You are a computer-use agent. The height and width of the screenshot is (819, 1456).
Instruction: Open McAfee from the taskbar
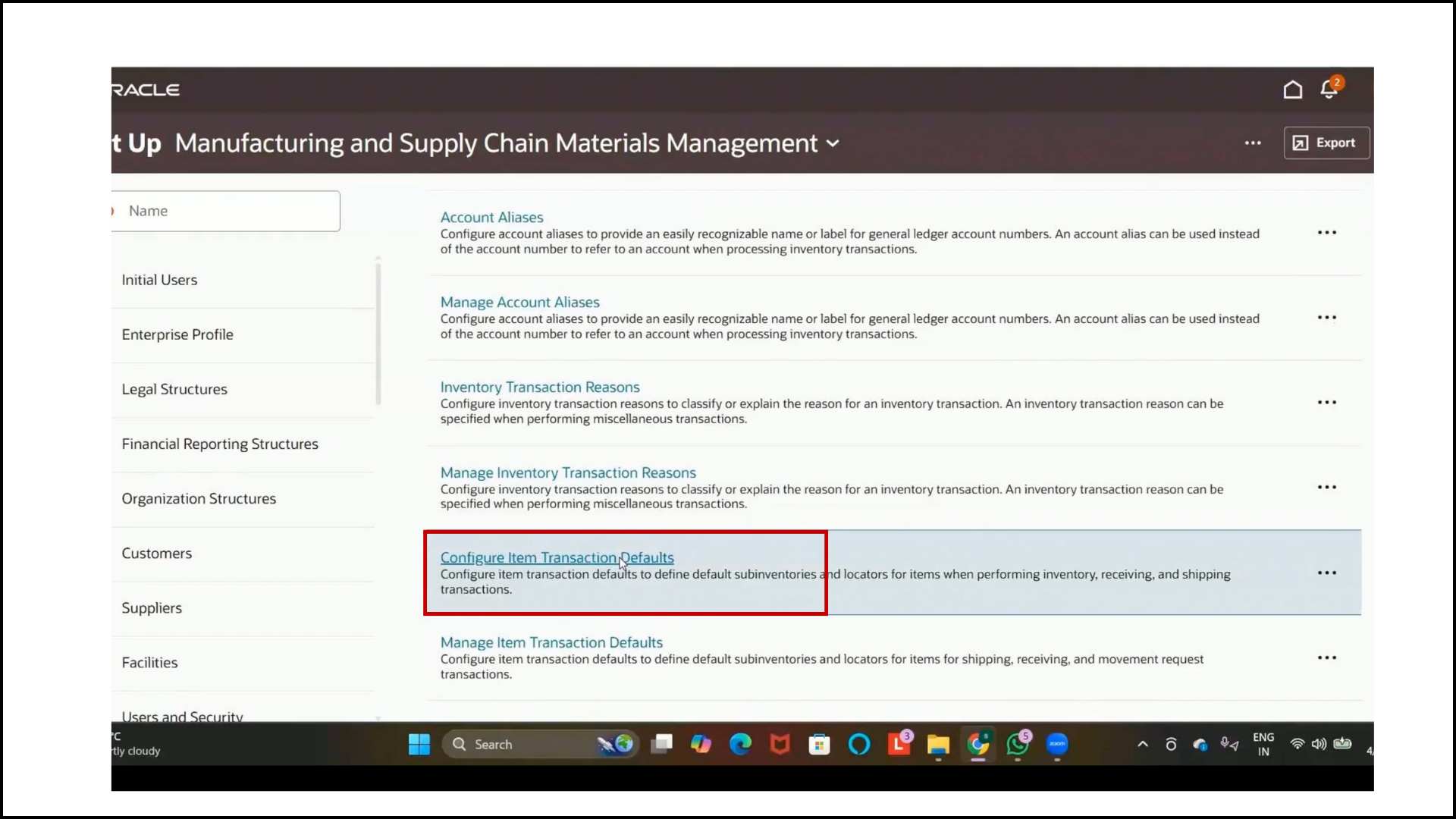coord(780,744)
